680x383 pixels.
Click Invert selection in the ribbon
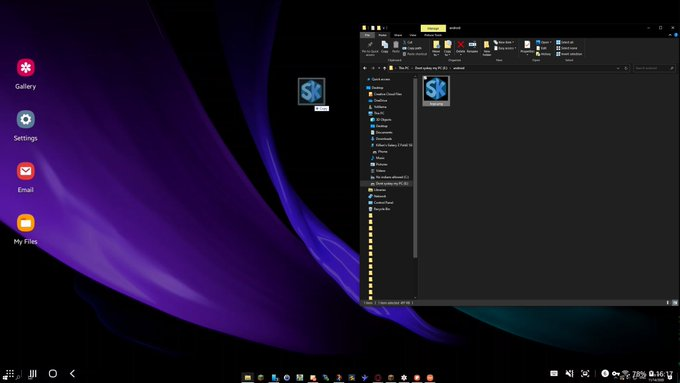(569, 54)
